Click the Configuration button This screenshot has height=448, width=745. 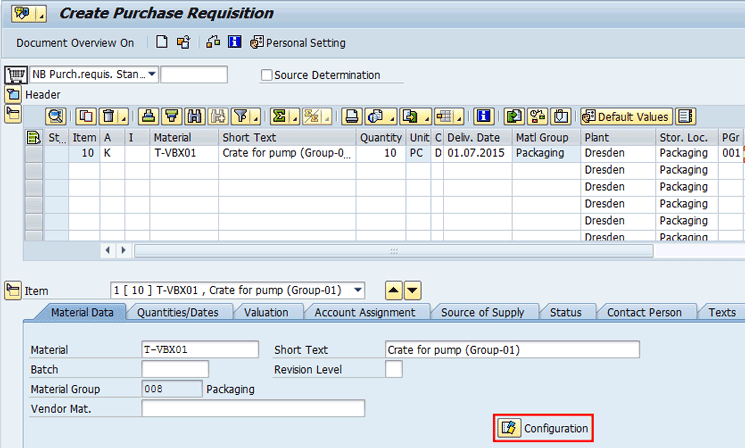coord(545,428)
